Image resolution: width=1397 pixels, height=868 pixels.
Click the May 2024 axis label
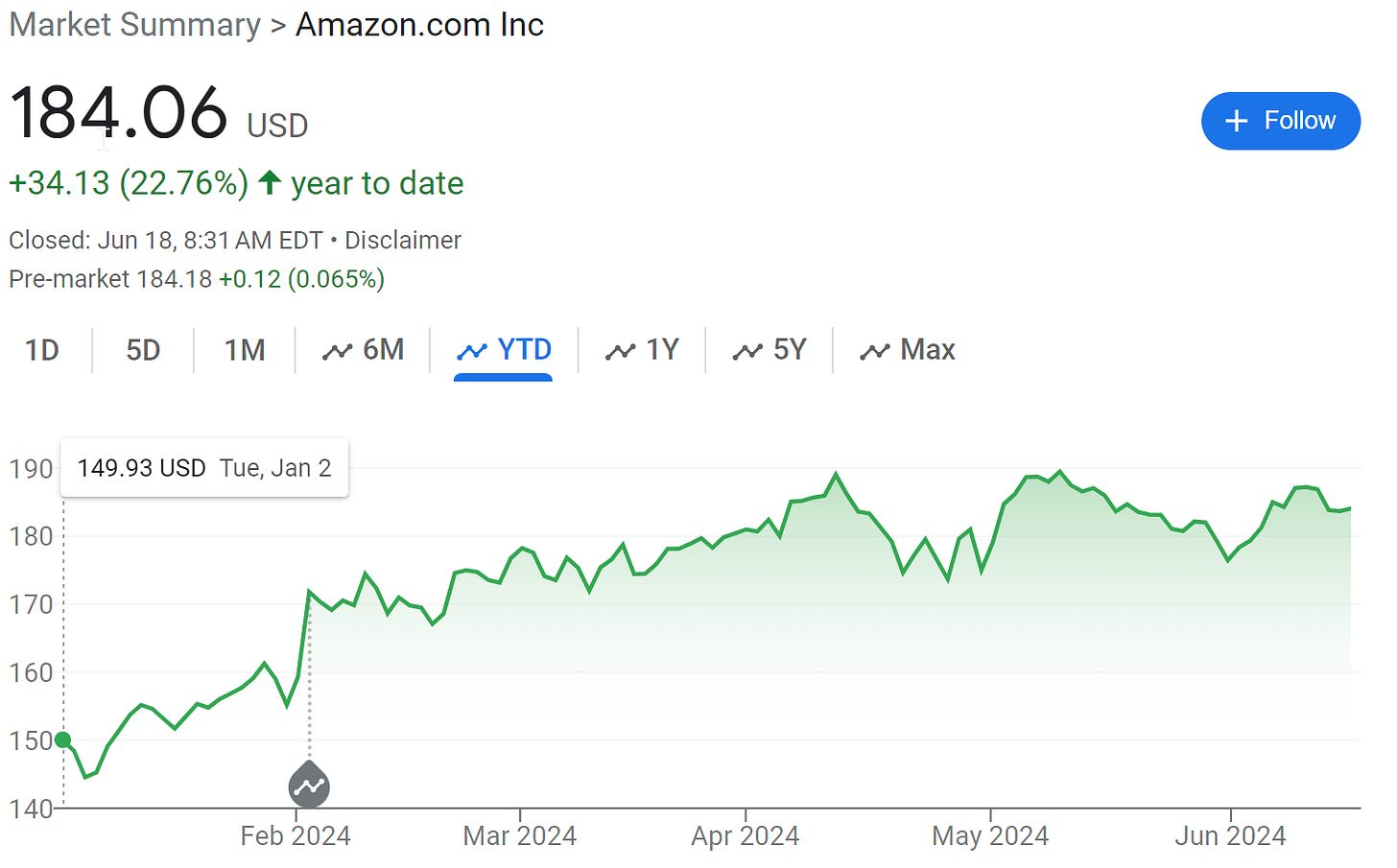pyautogui.click(x=990, y=836)
